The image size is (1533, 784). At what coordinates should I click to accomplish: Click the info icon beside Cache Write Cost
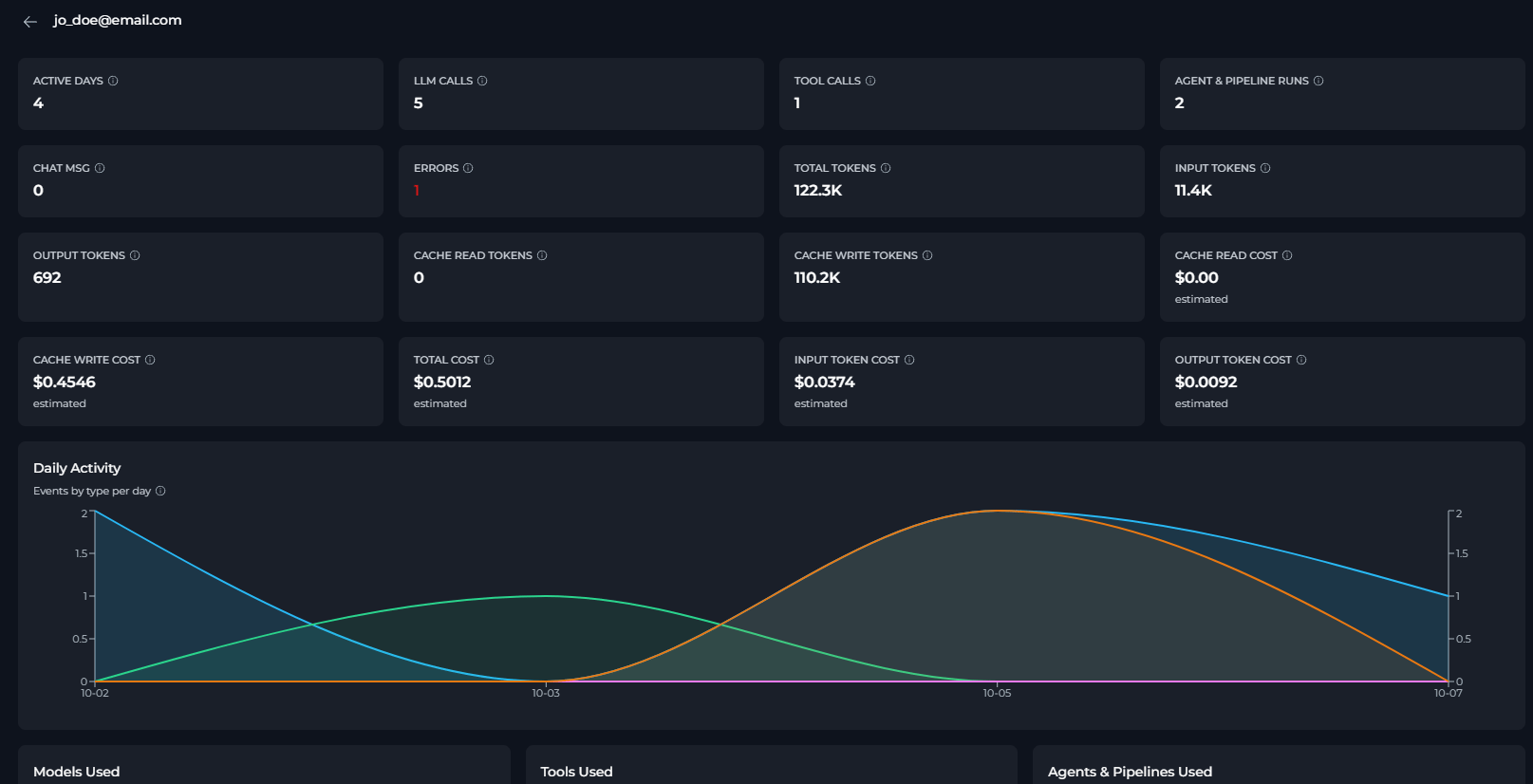150,360
